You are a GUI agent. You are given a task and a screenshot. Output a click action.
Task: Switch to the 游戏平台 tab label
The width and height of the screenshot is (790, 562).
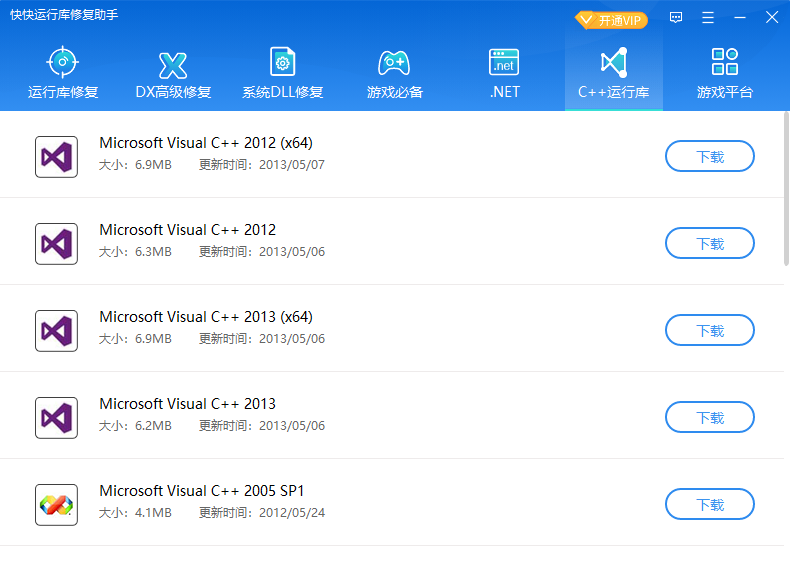tap(725, 92)
